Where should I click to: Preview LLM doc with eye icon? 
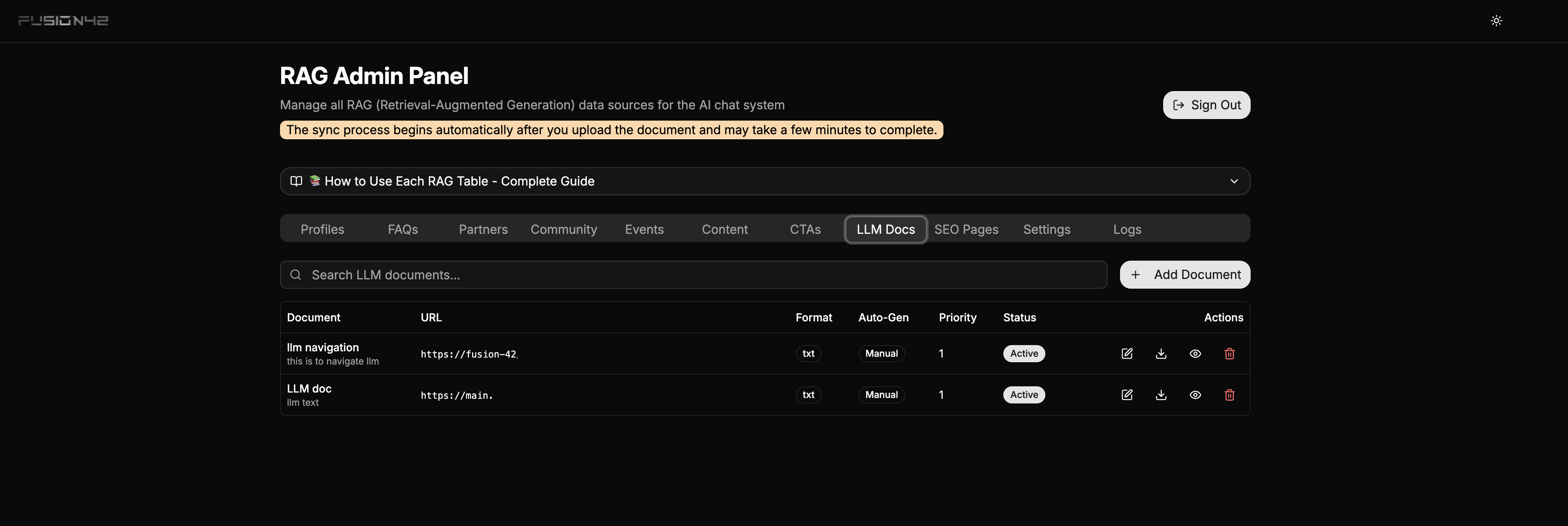[x=1195, y=395]
